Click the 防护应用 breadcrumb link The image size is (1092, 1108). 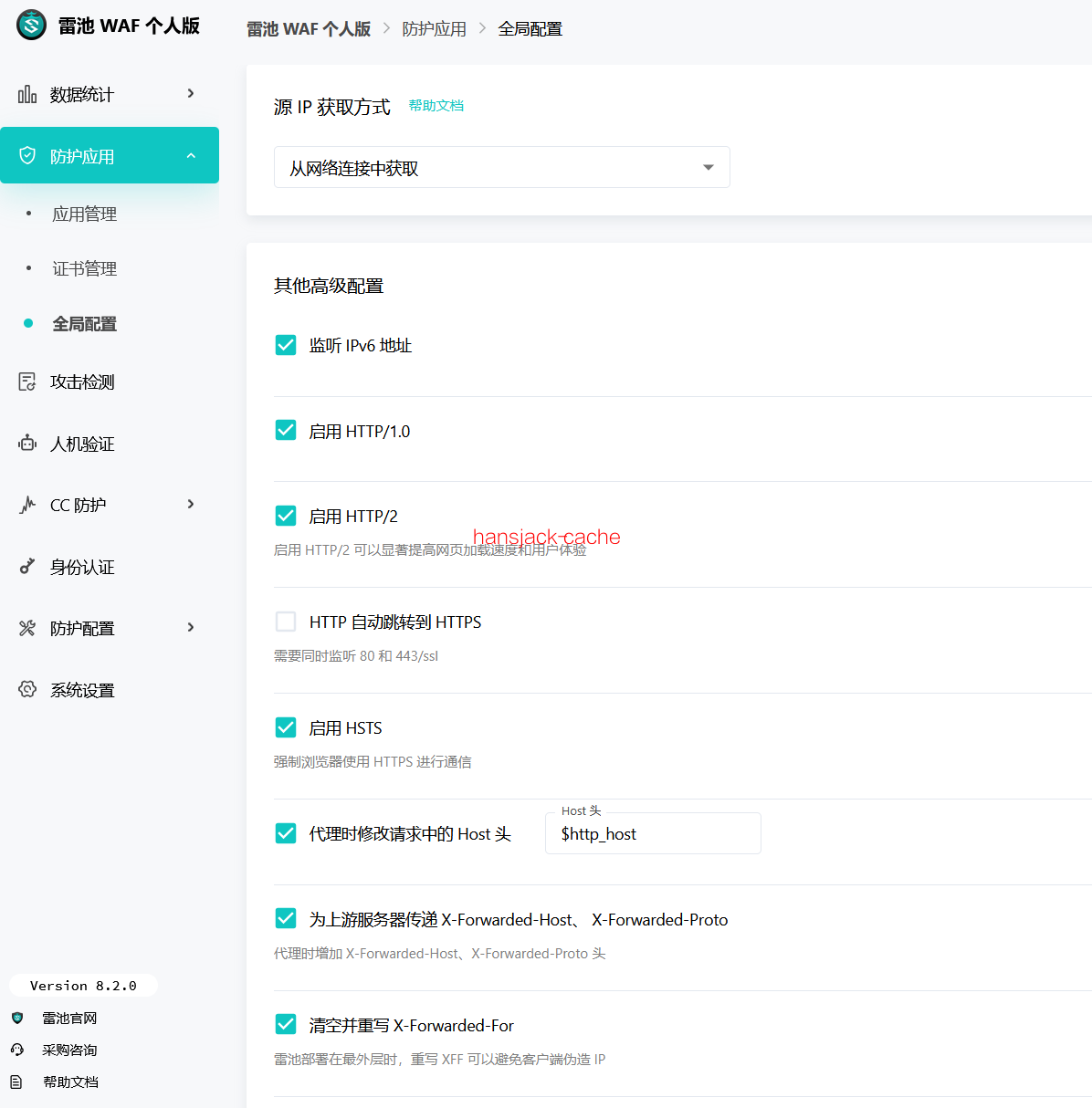click(435, 28)
